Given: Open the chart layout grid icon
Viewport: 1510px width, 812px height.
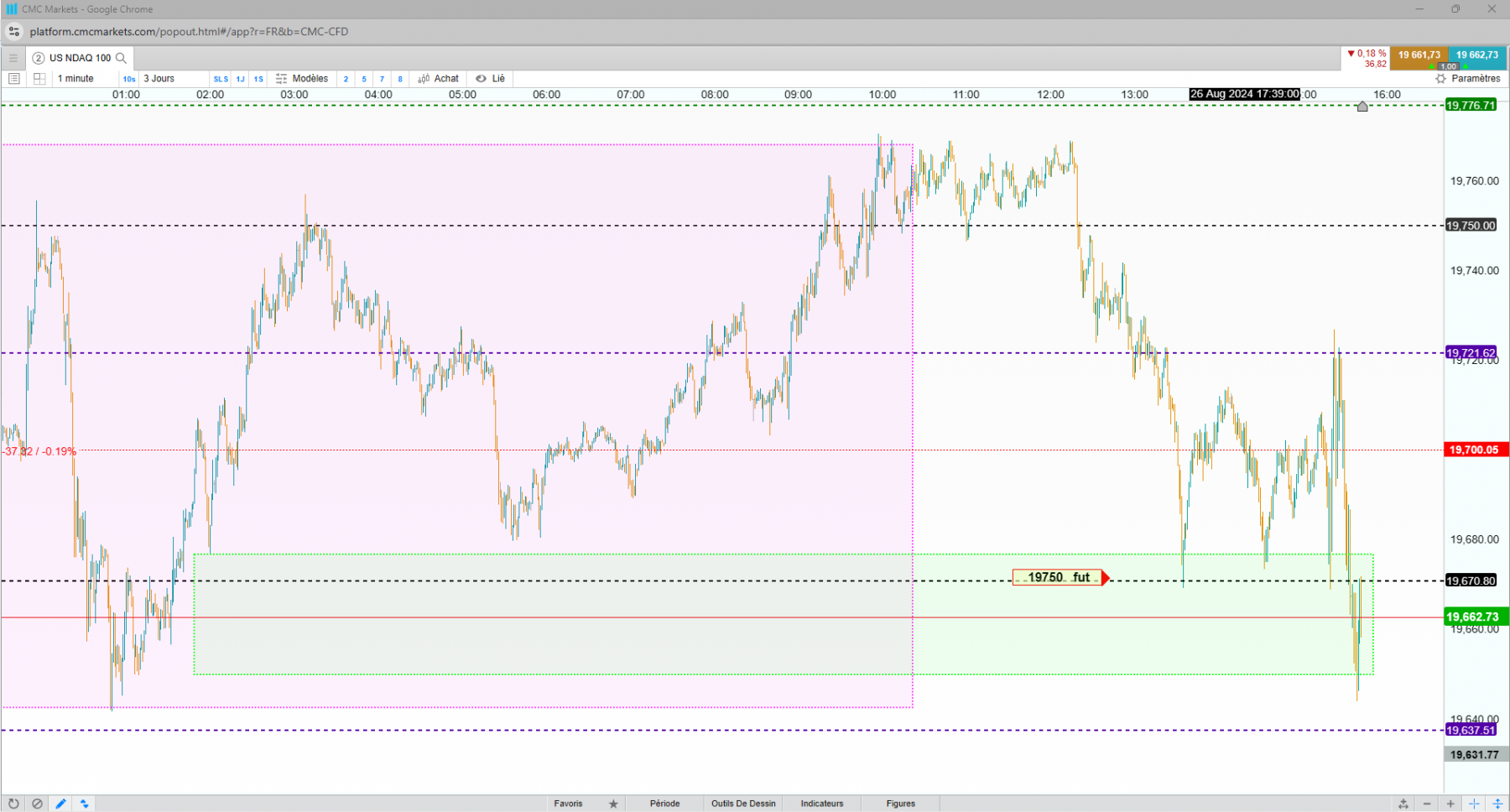Looking at the screenshot, I should tap(39, 79).
